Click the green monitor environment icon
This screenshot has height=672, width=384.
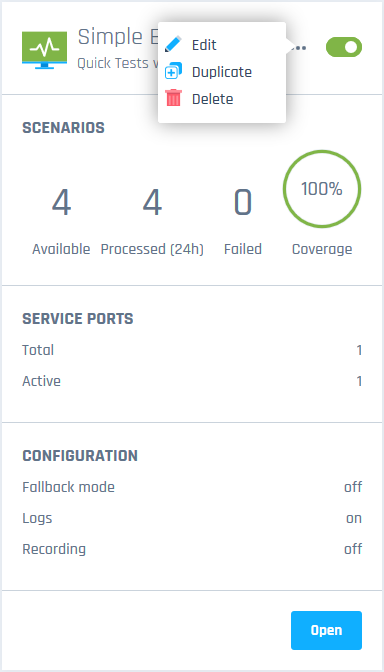click(45, 50)
